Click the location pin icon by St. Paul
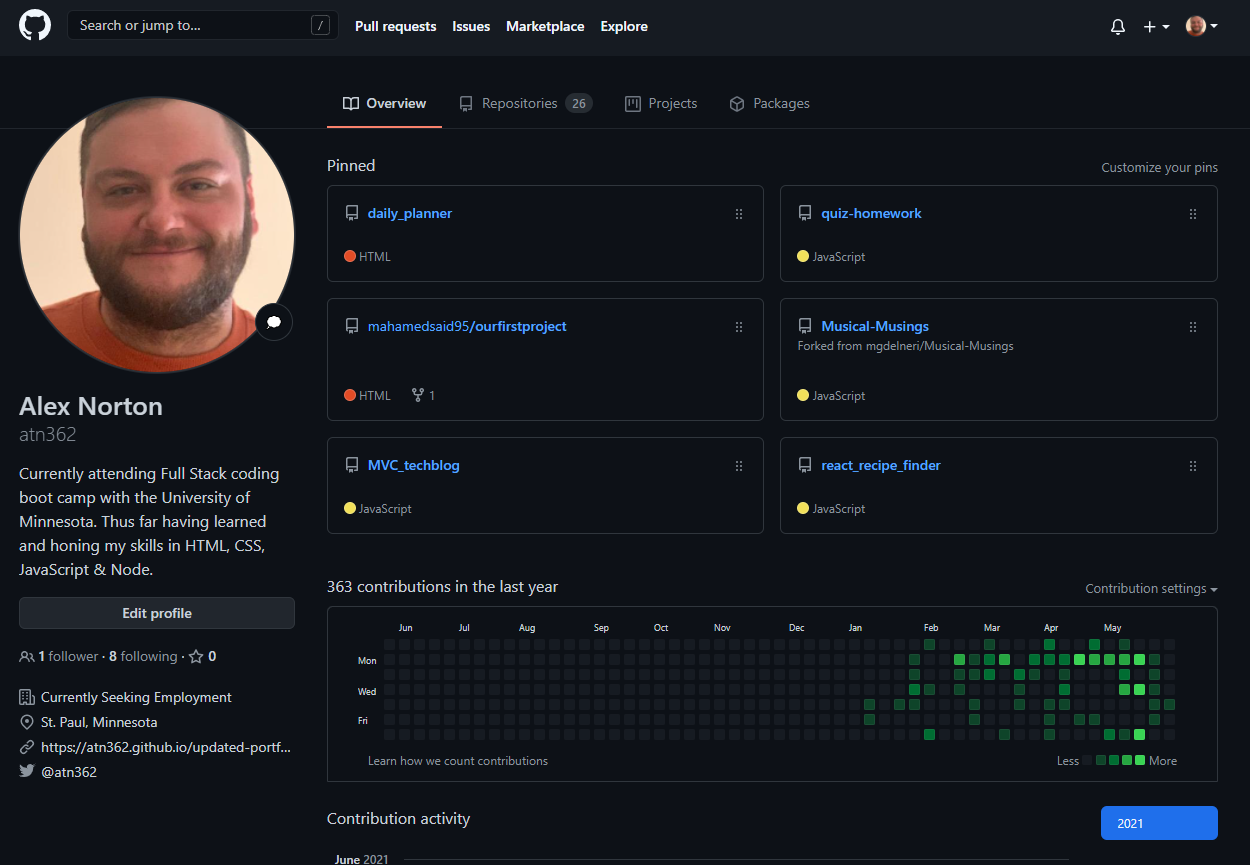The height and width of the screenshot is (865, 1250). pyautogui.click(x=27, y=722)
